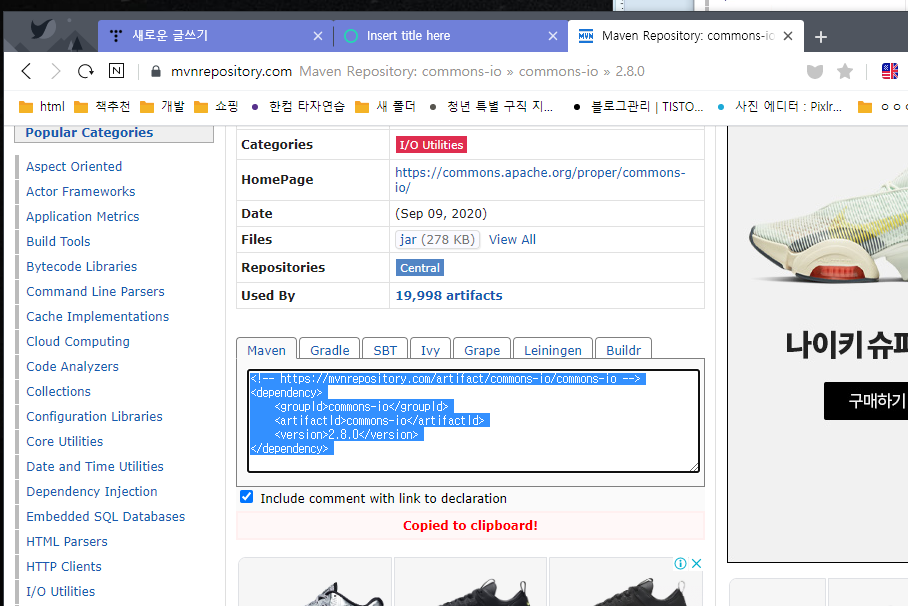Image resolution: width=908 pixels, height=606 pixels.
Task: Click the I/O Utilities category badge
Action: [x=431, y=145]
